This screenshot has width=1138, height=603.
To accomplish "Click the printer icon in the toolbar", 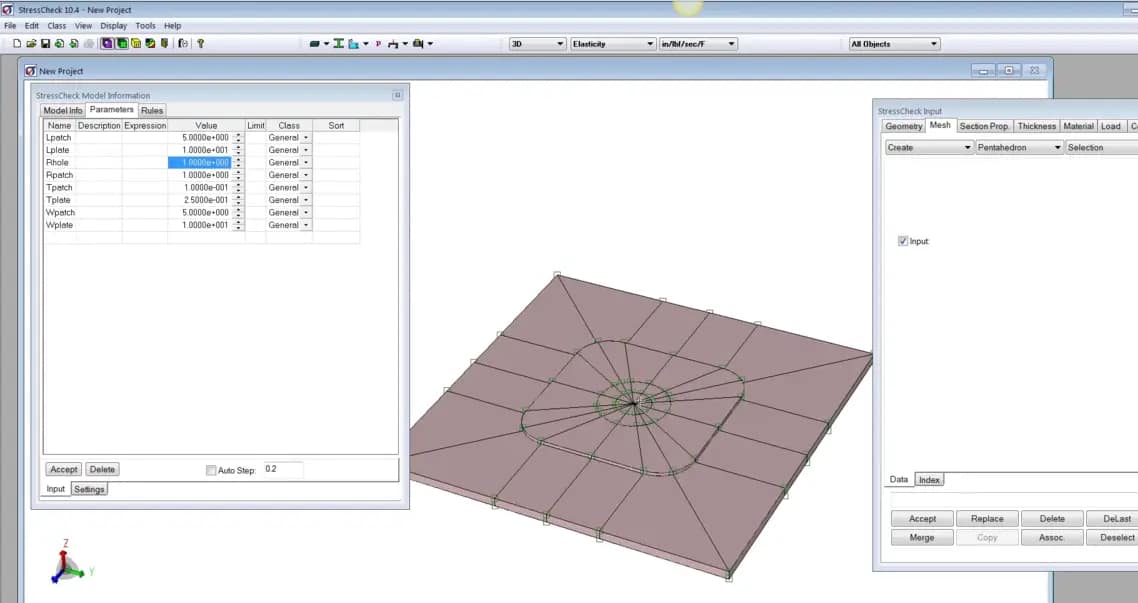I will (90, 43).
